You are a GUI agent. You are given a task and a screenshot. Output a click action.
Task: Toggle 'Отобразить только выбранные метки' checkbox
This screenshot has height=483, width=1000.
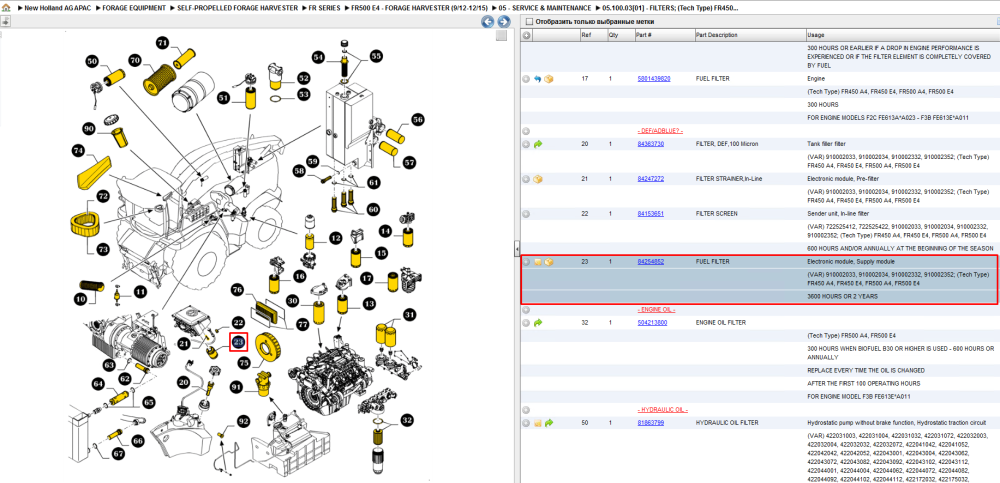pos(528,21)
